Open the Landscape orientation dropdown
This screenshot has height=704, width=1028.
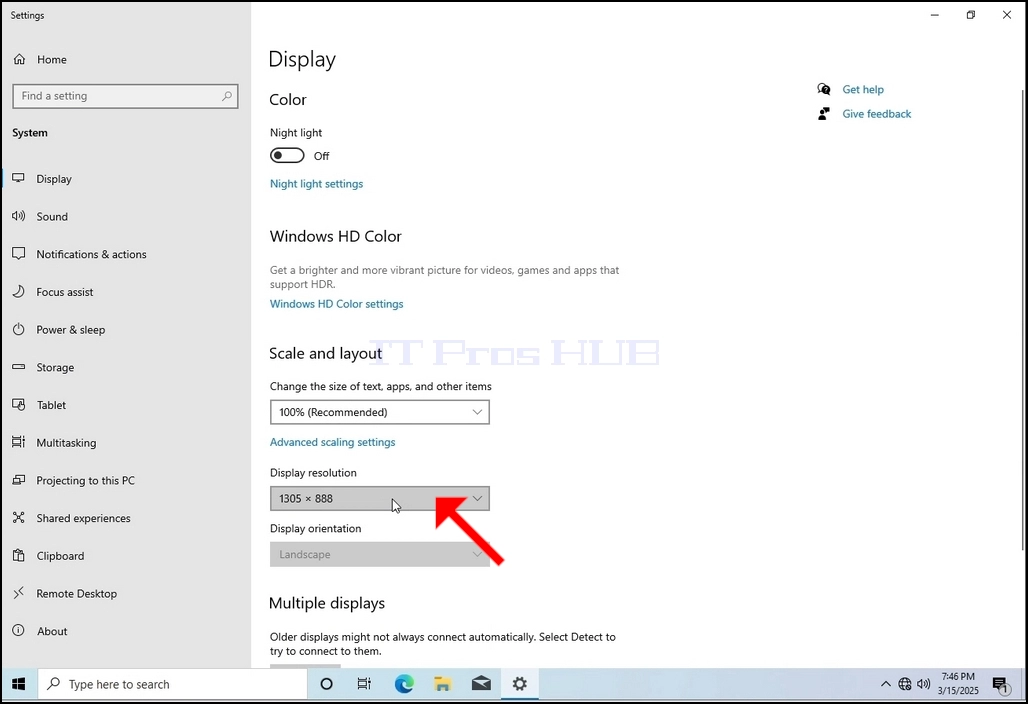pyautogui.click(x=380, y=555)
